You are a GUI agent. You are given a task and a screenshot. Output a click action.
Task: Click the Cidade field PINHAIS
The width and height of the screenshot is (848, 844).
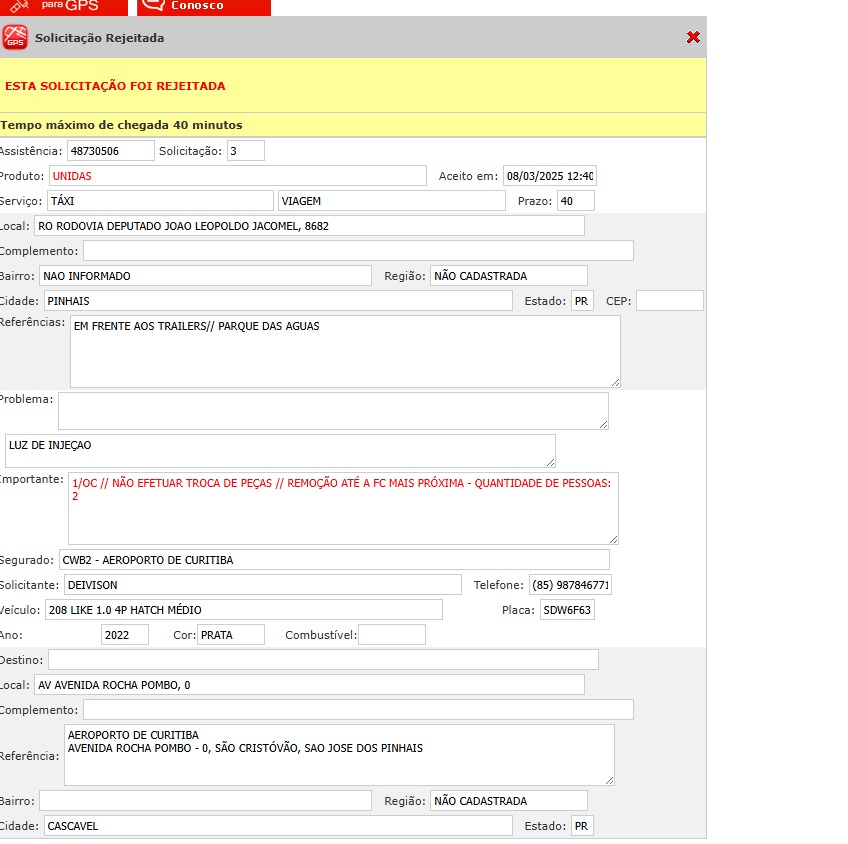coord(278,300)
